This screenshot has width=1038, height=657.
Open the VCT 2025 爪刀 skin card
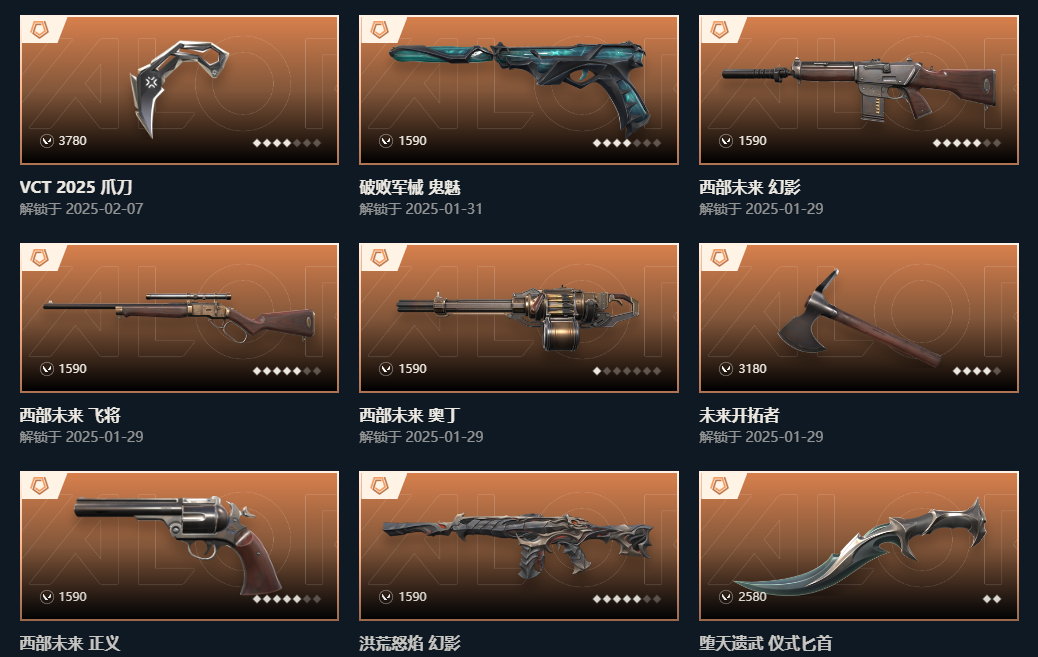pyautogui.click(x=179, y=90)
